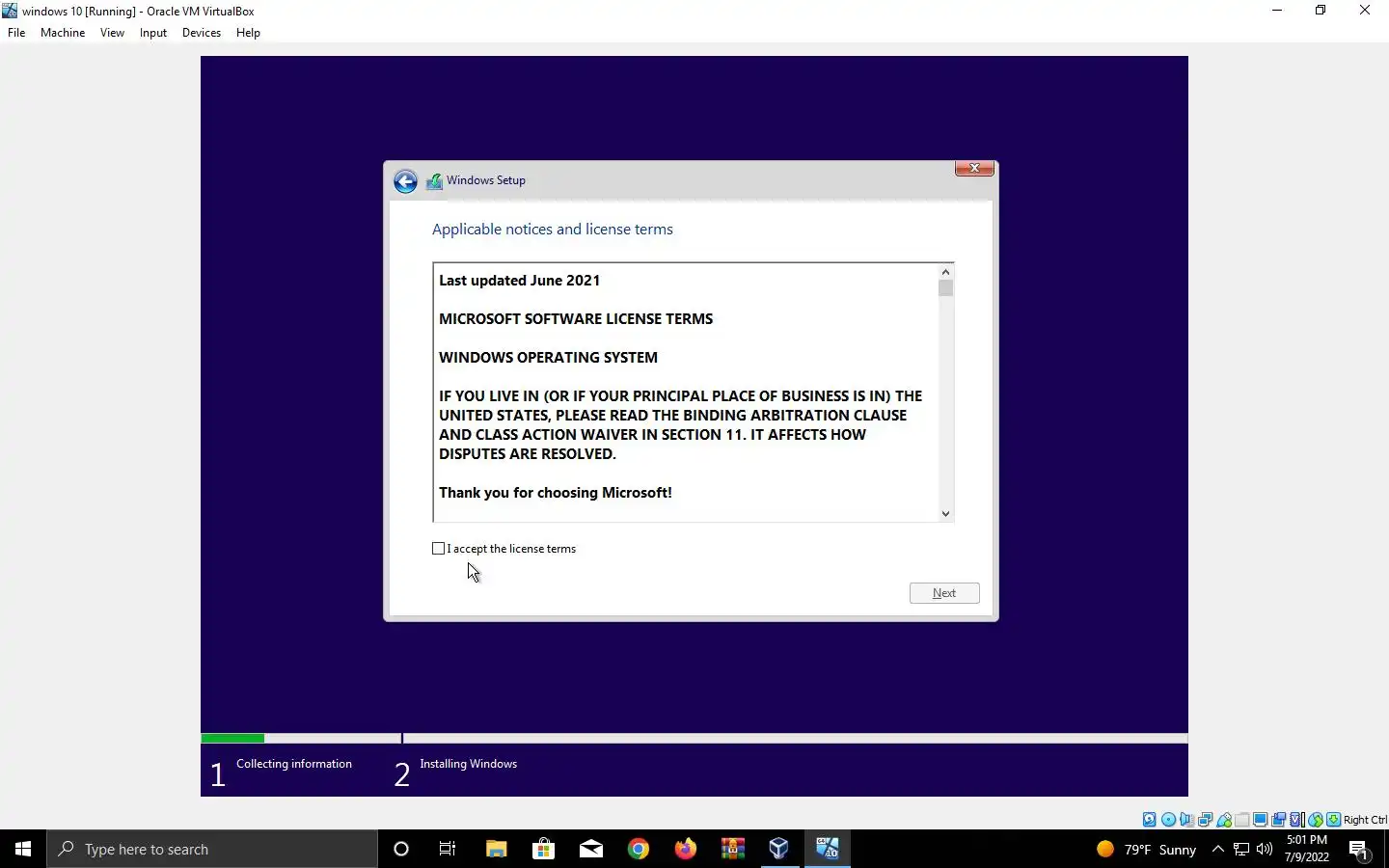The width and height of the screenshot is (1389, 868).
Task: Launch Firefox from the taskbar
Action: (x=685, y=849)
